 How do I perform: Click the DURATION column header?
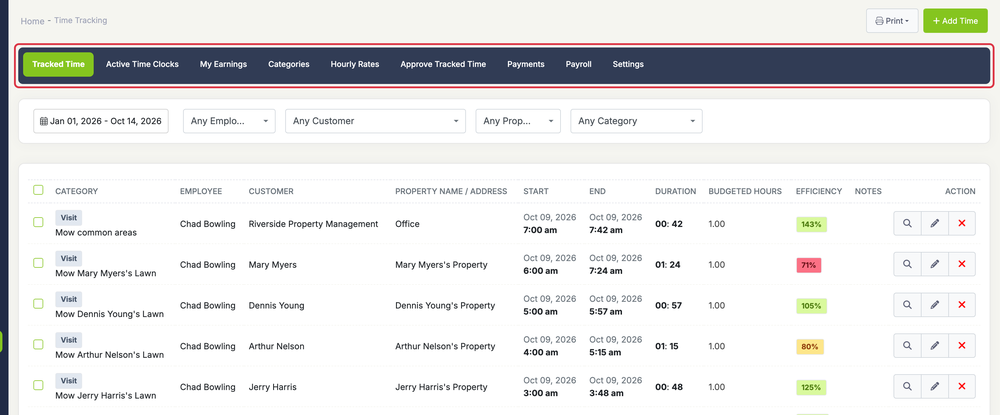point(675,191)
